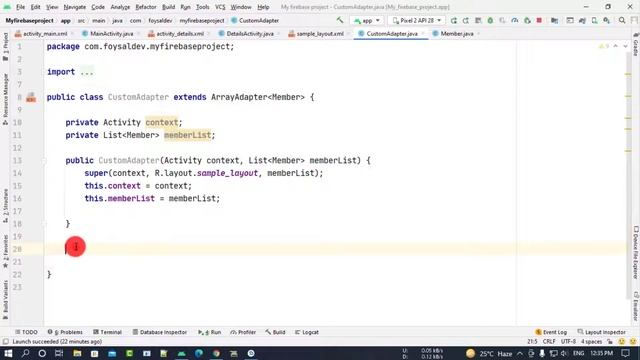Click the Profile app gauge icon
Screen dimensions: 640x360
click(515, 20)
